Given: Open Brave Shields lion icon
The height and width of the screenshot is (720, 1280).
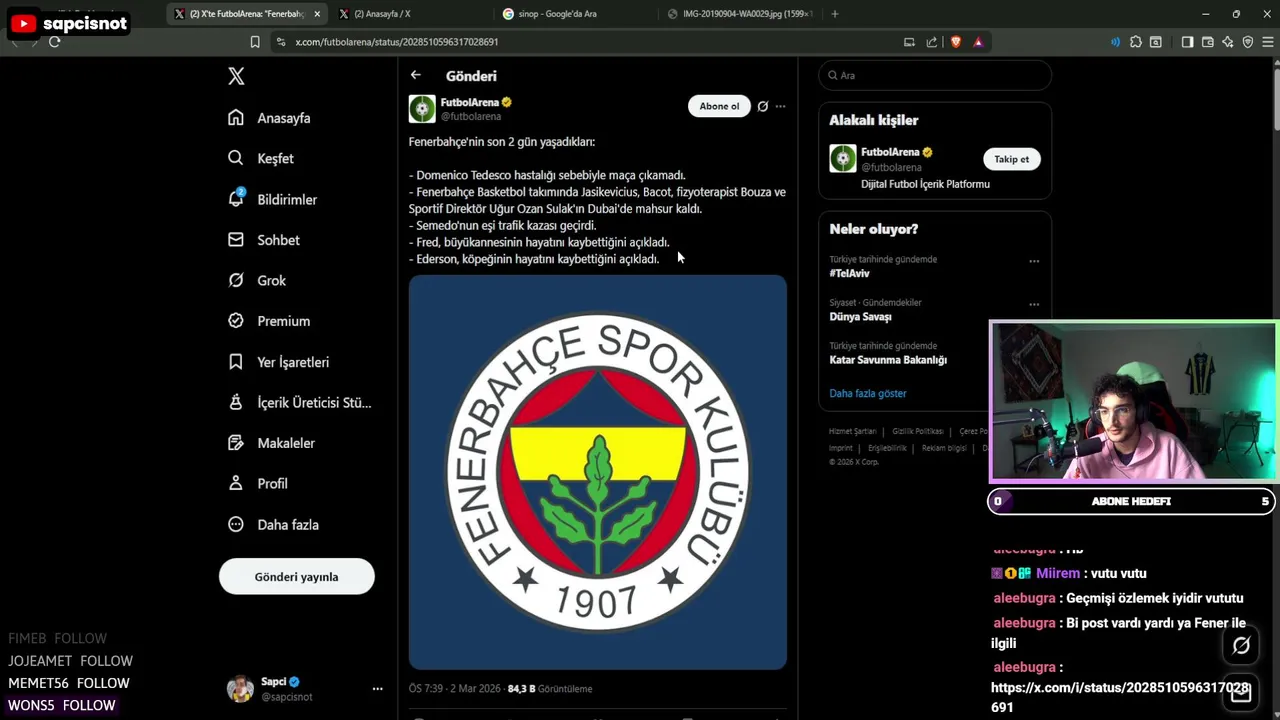Looking at the screenshot, I should 956,42.
